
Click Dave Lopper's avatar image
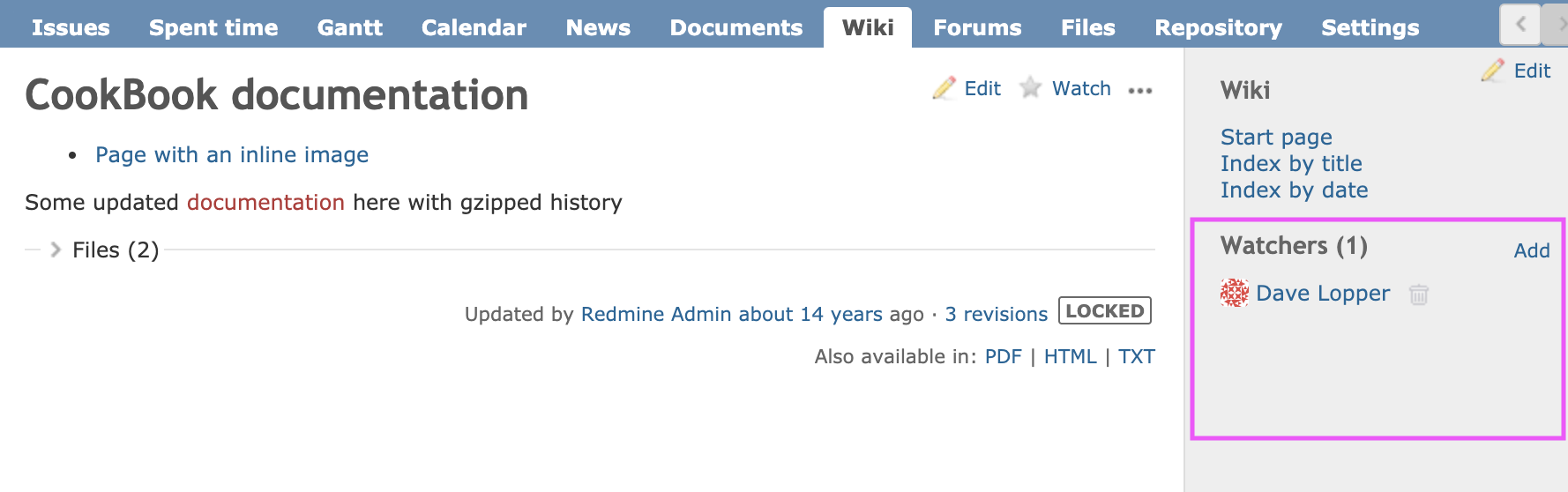pos(1235,293)
